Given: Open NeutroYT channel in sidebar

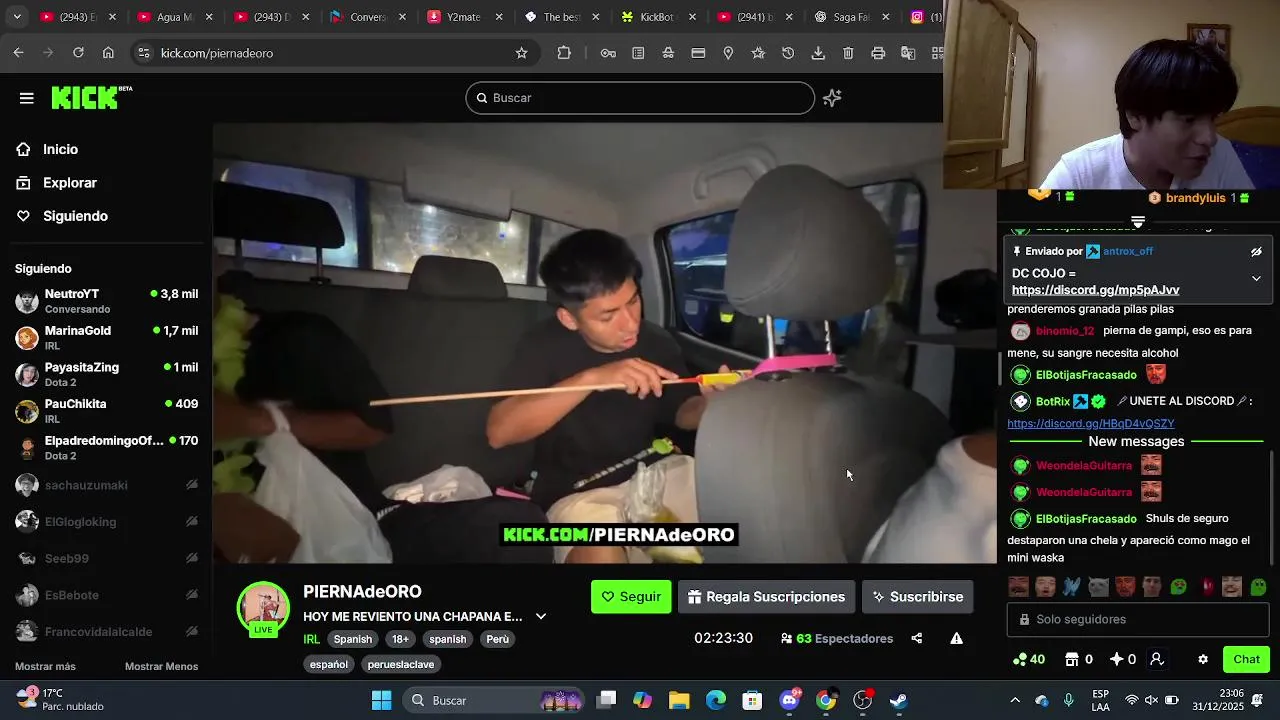Looking at the screenshot, I should point(106,301).
